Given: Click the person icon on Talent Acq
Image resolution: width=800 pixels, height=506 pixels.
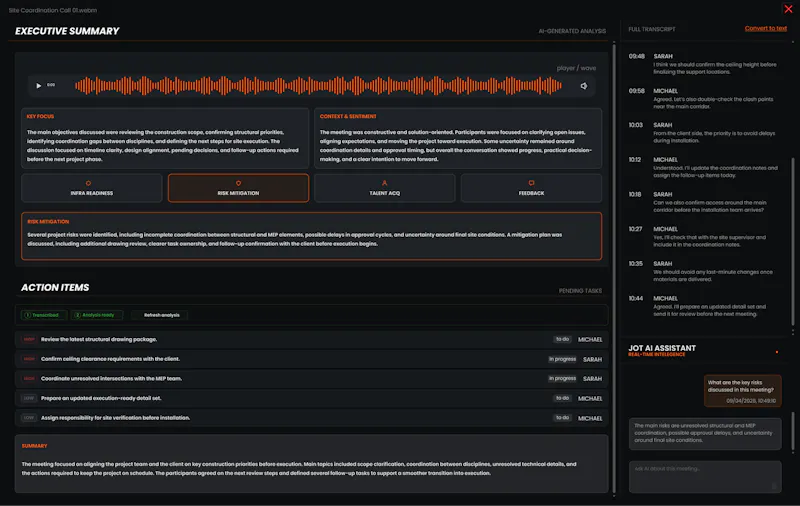Looking at the screenshot, I should pos(385,183).
